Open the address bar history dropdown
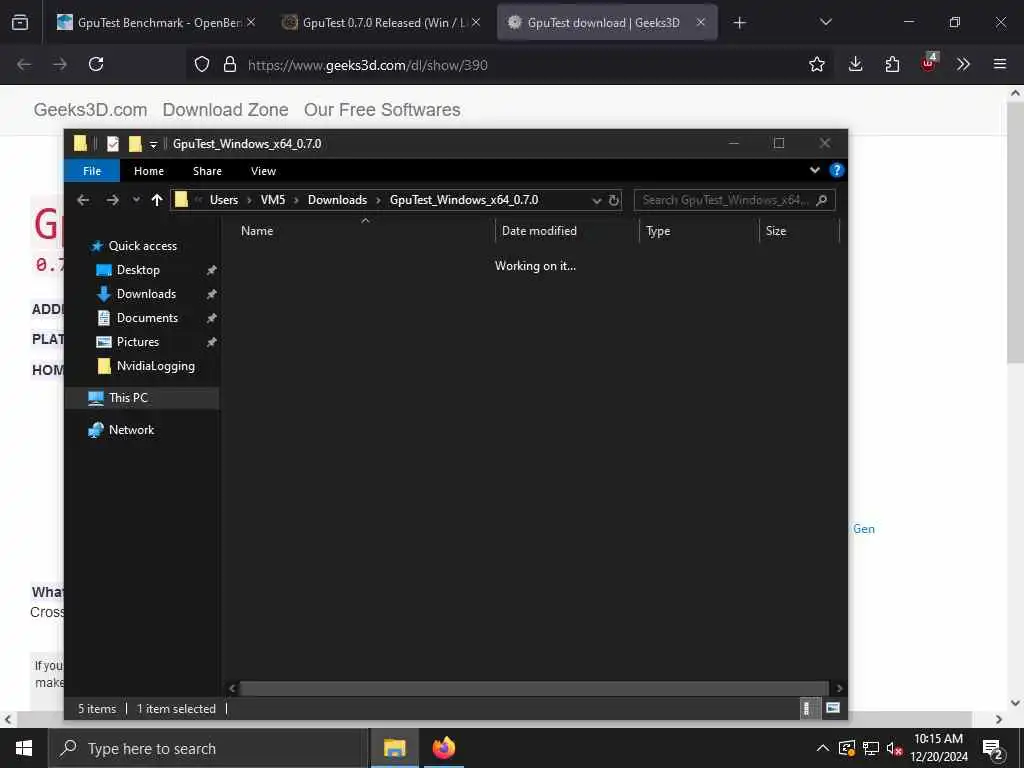 pyautogui.click(x=596, y=200)
